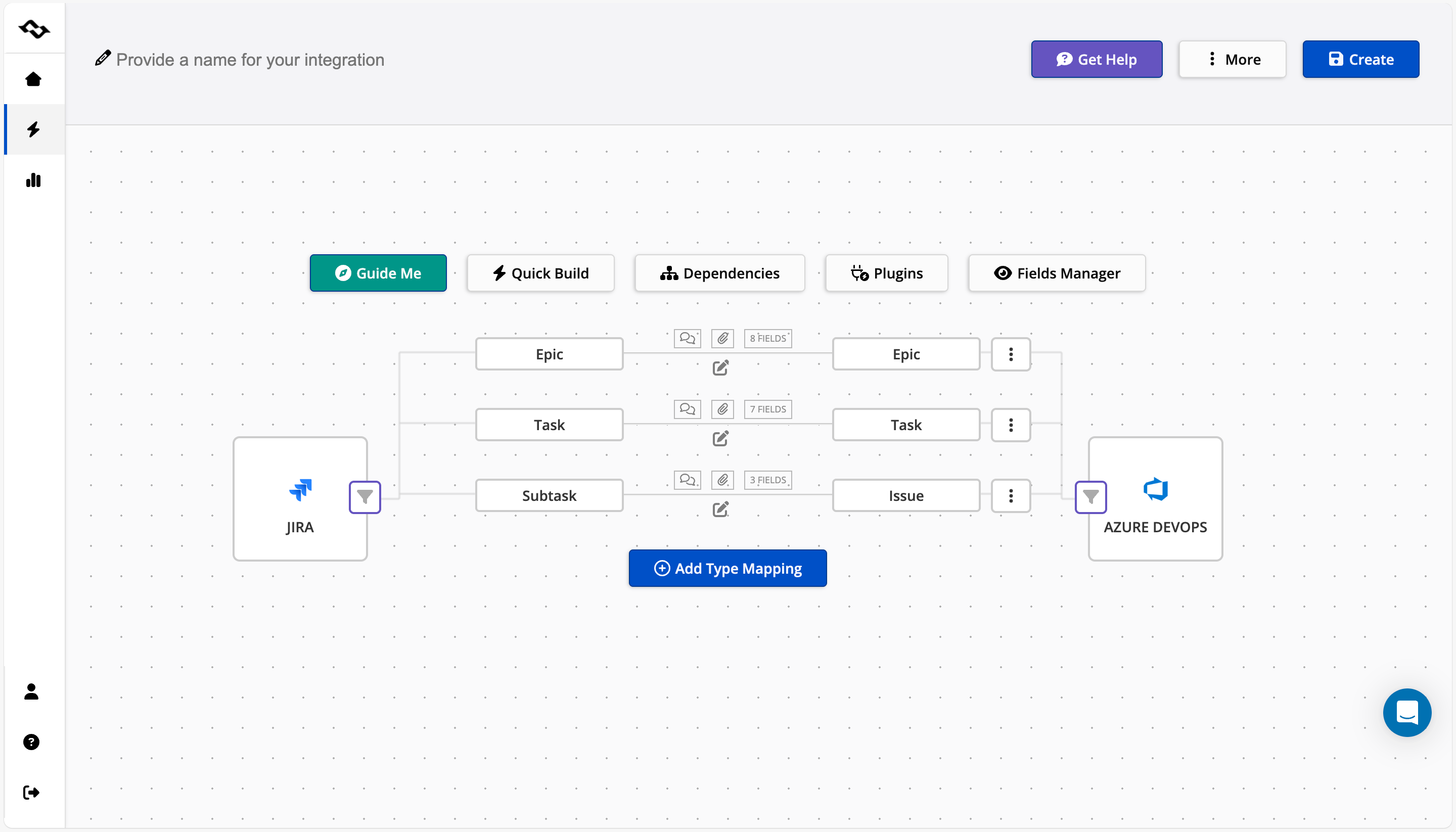Open the chat support bubble
Screen dimensions: 1456x832
point(1407,713)
